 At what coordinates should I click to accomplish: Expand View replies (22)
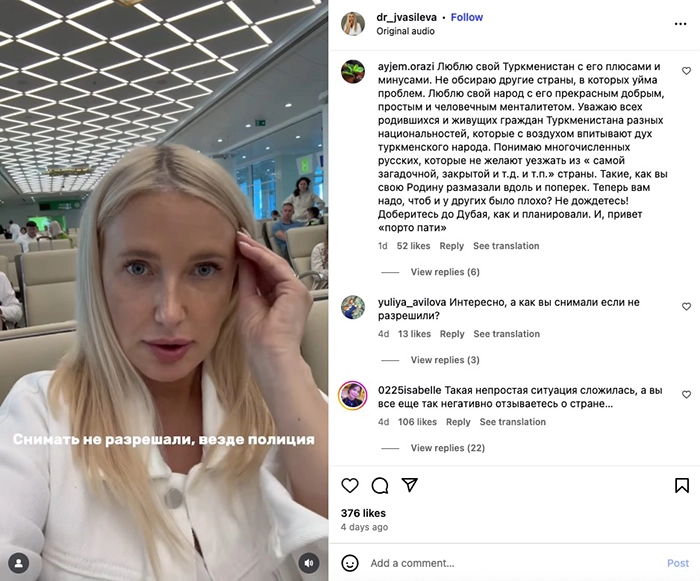point(448,448)
